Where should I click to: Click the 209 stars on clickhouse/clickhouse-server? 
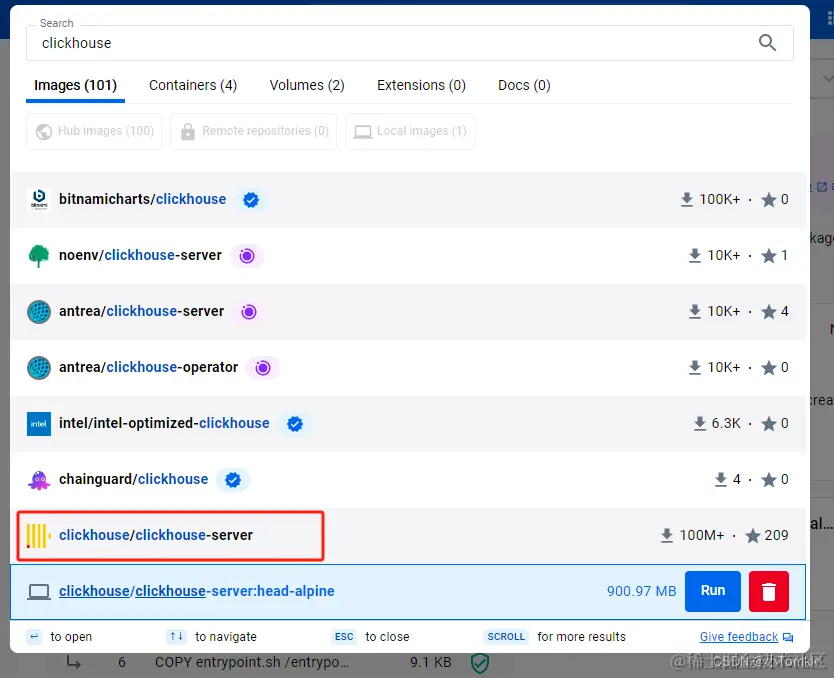(776, 535)
